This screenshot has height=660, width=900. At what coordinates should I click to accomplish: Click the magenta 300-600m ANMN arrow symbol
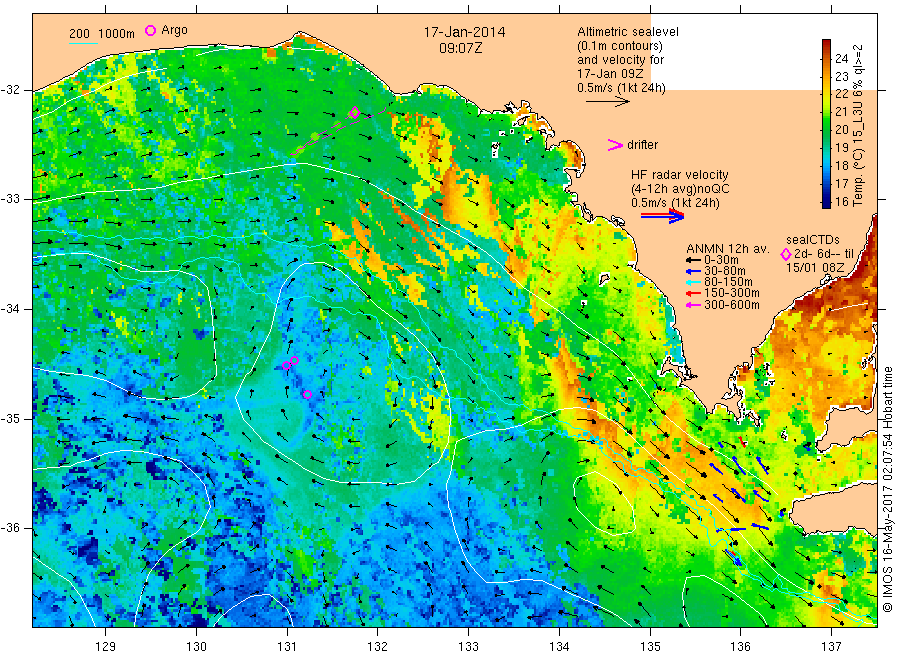(693, 305)
